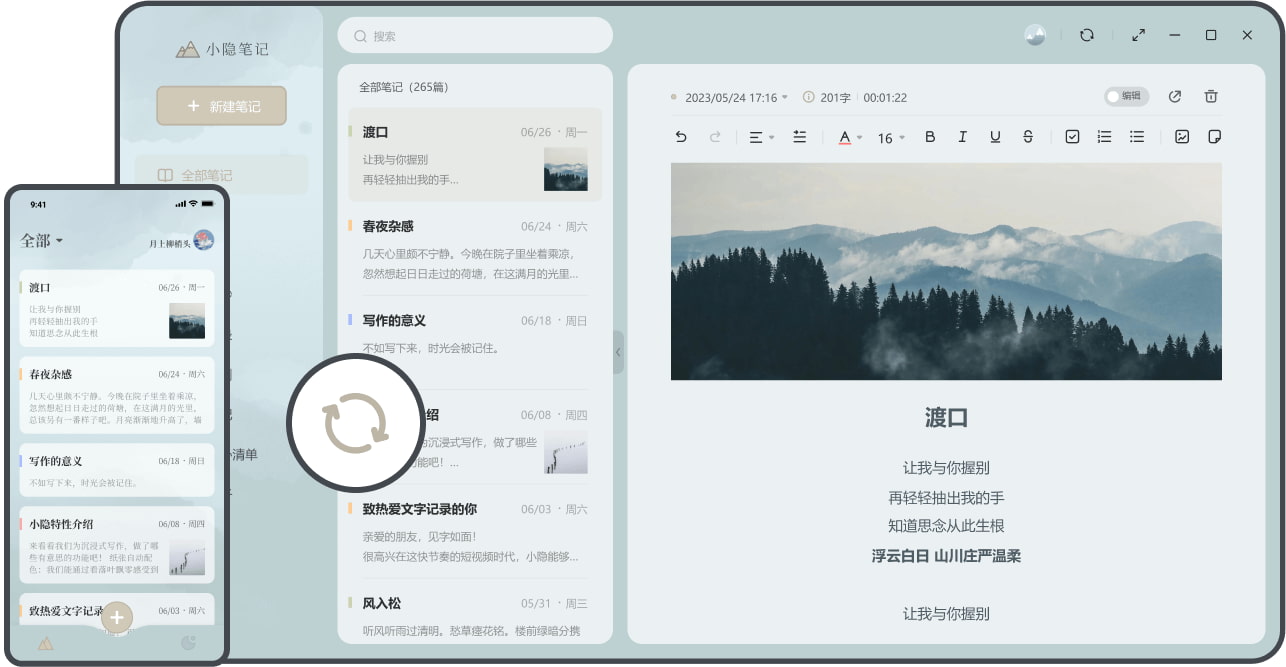Delete the current note
The image size is (1286, 667).
1211,97
